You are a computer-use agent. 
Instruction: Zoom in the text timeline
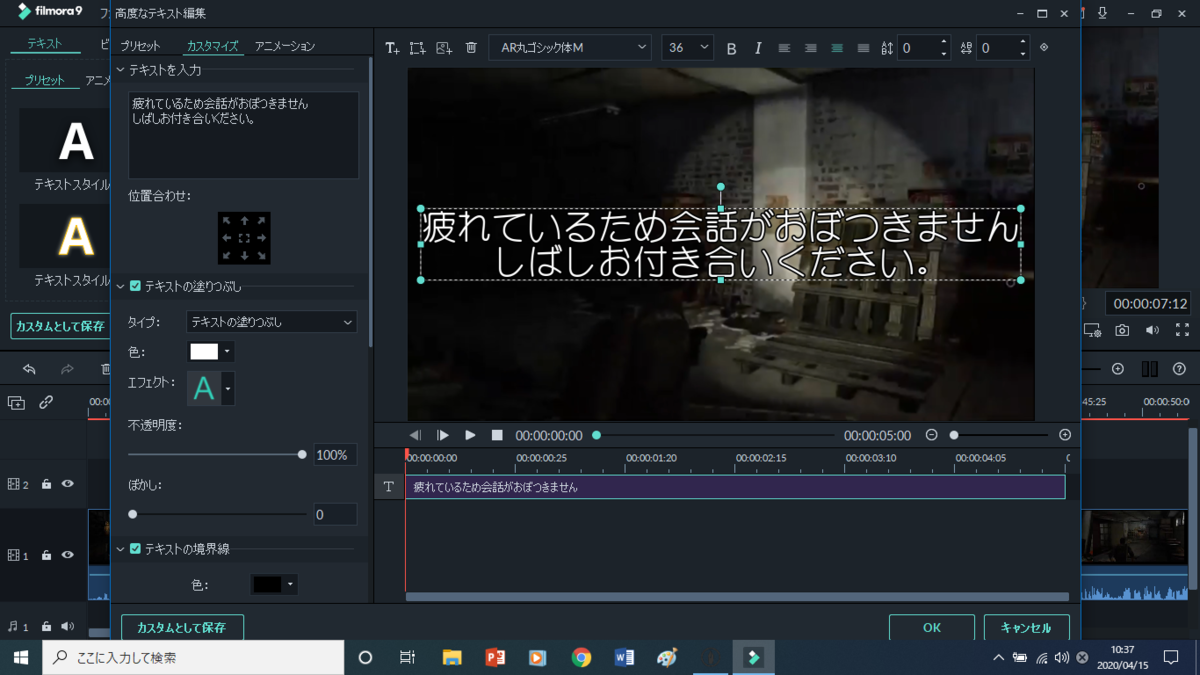[1065, 435]
